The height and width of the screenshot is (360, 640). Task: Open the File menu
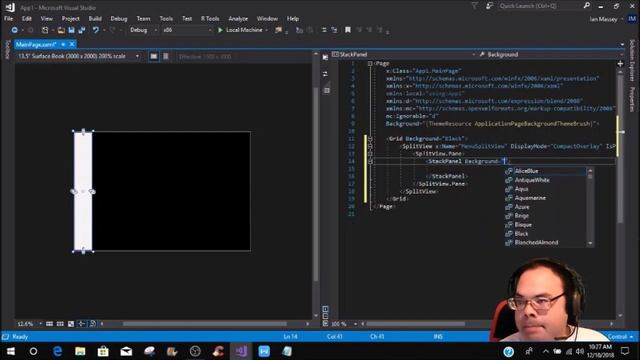[x=9, y=18]
